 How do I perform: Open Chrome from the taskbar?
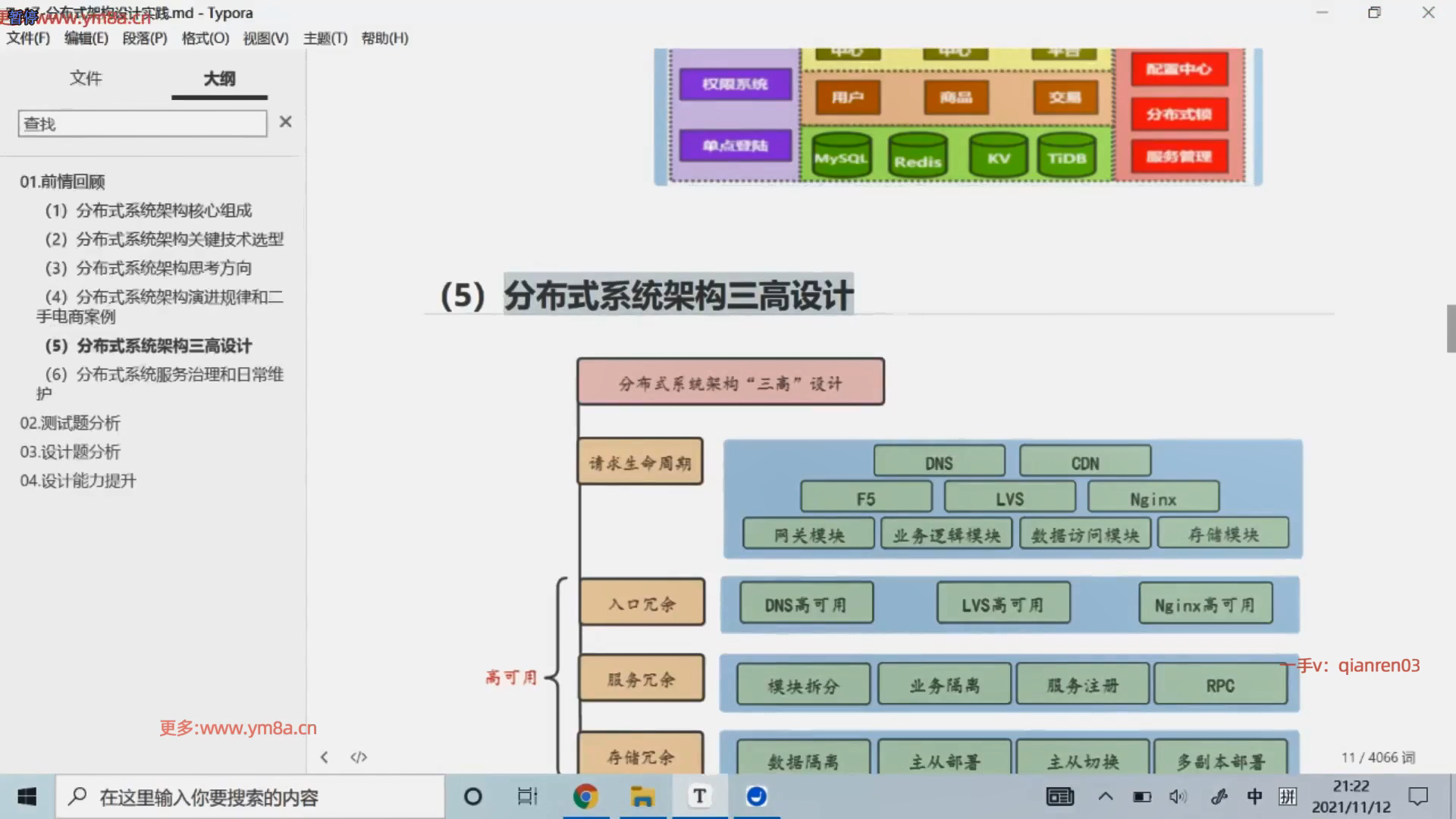(585, 796)
